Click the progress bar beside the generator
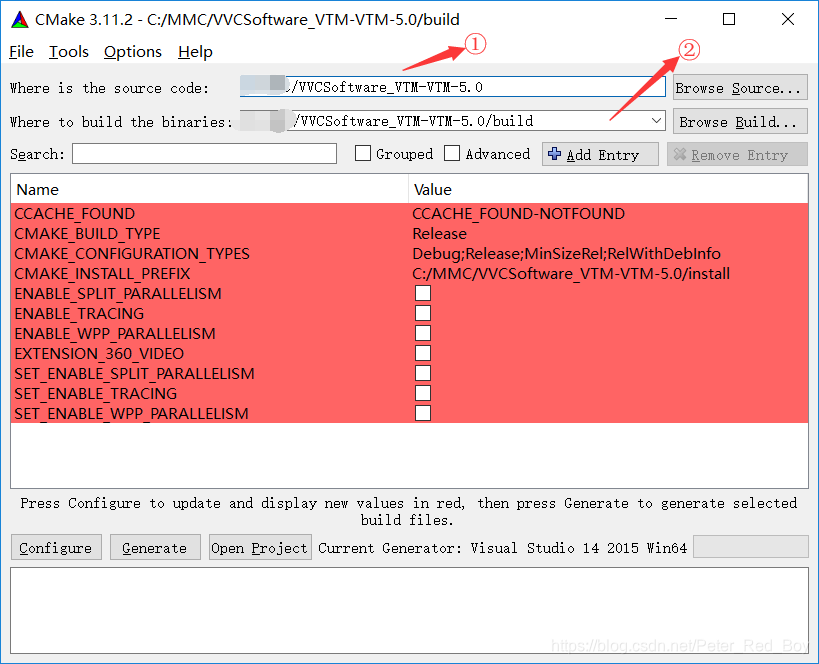This screenshot has width=819, height=664. click(x=751, y=547)
